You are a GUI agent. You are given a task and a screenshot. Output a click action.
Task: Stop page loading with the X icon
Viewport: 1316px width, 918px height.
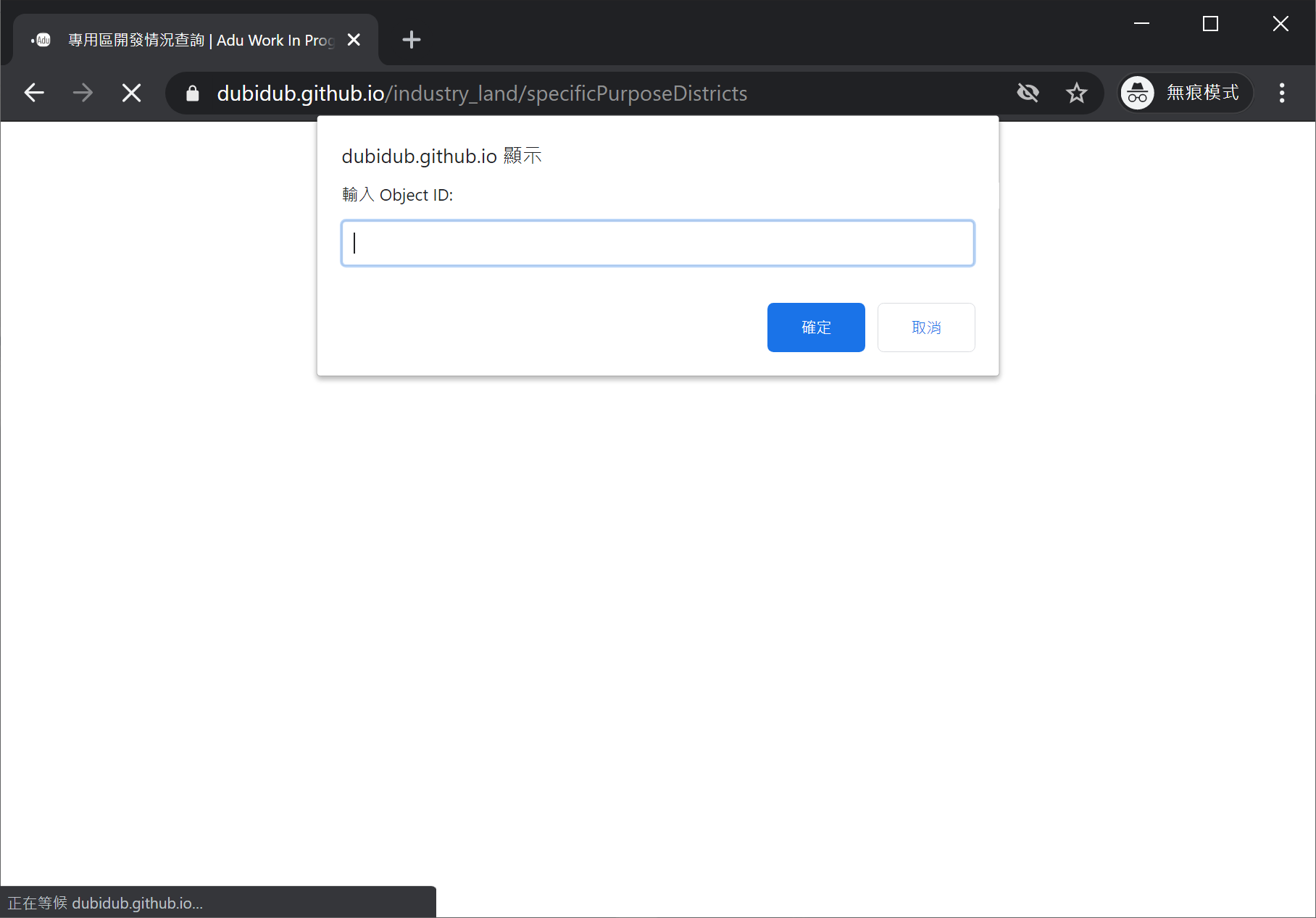pos(132,93)
